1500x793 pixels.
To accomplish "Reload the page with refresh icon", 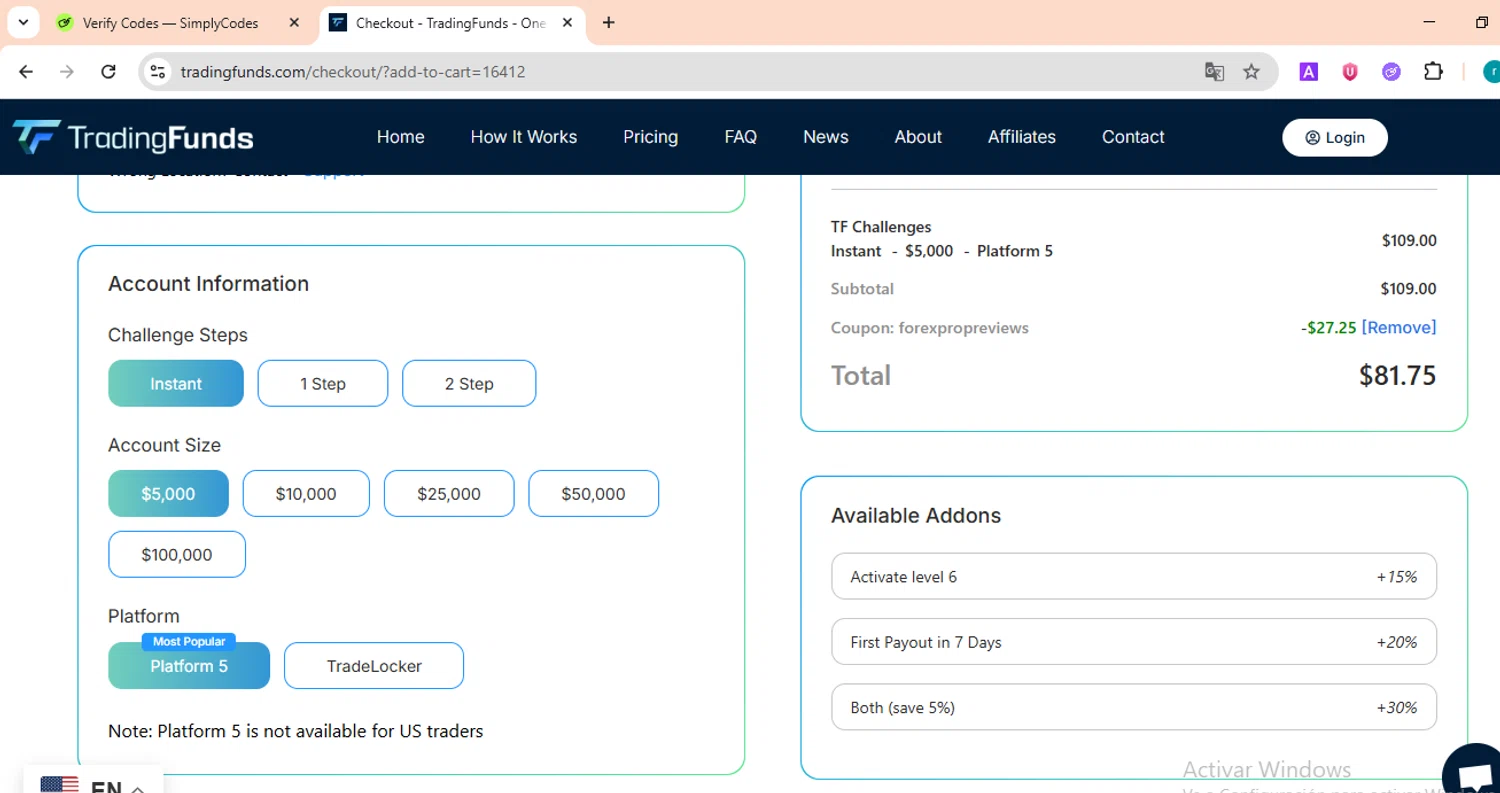I will tap(109, 72).
